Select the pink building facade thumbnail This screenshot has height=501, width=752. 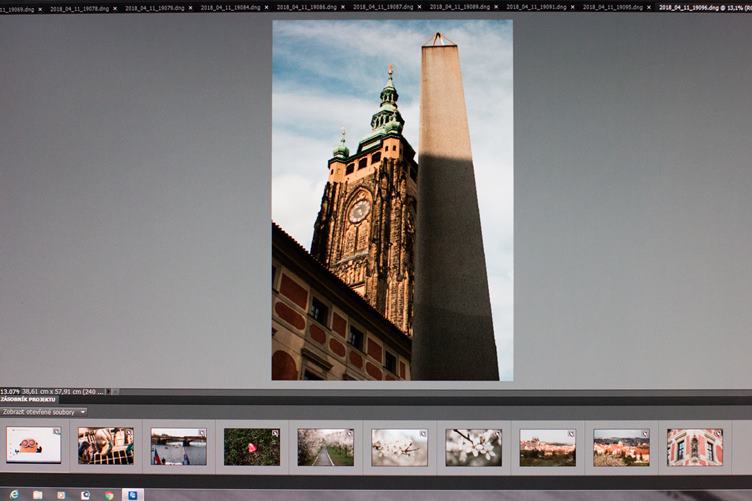(694, 447)
